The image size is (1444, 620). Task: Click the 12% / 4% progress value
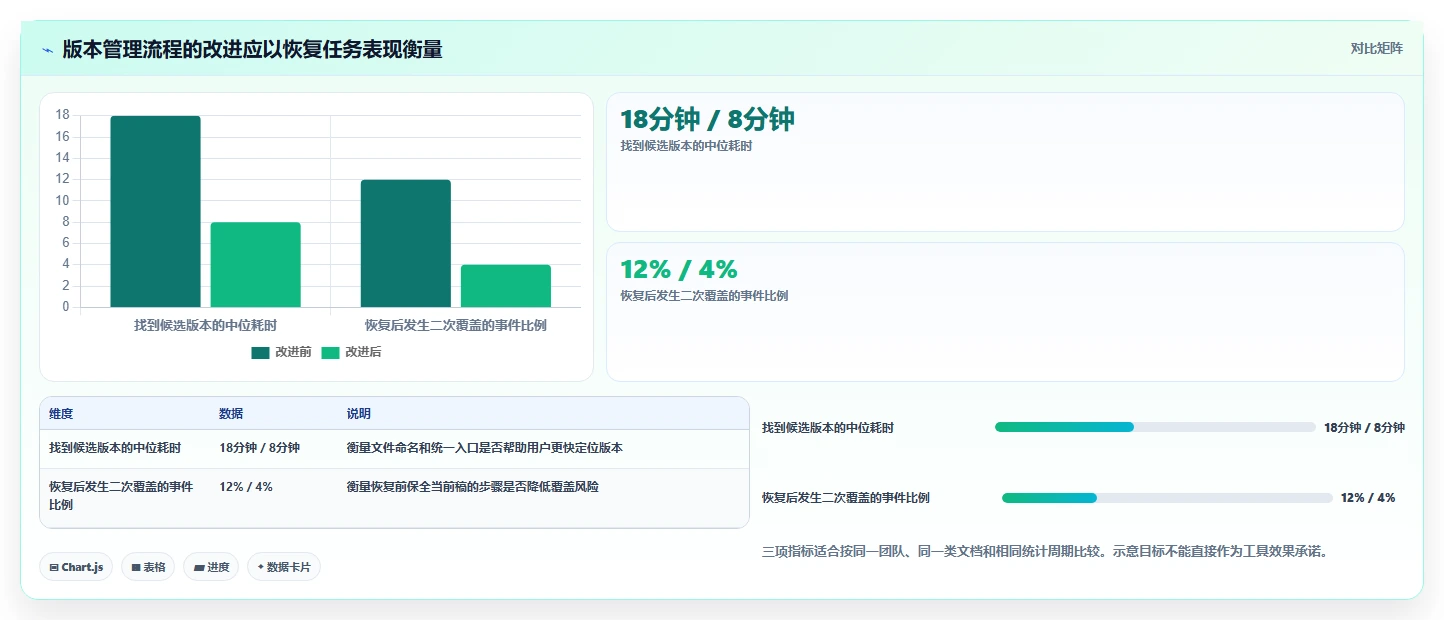[1368, 498]
